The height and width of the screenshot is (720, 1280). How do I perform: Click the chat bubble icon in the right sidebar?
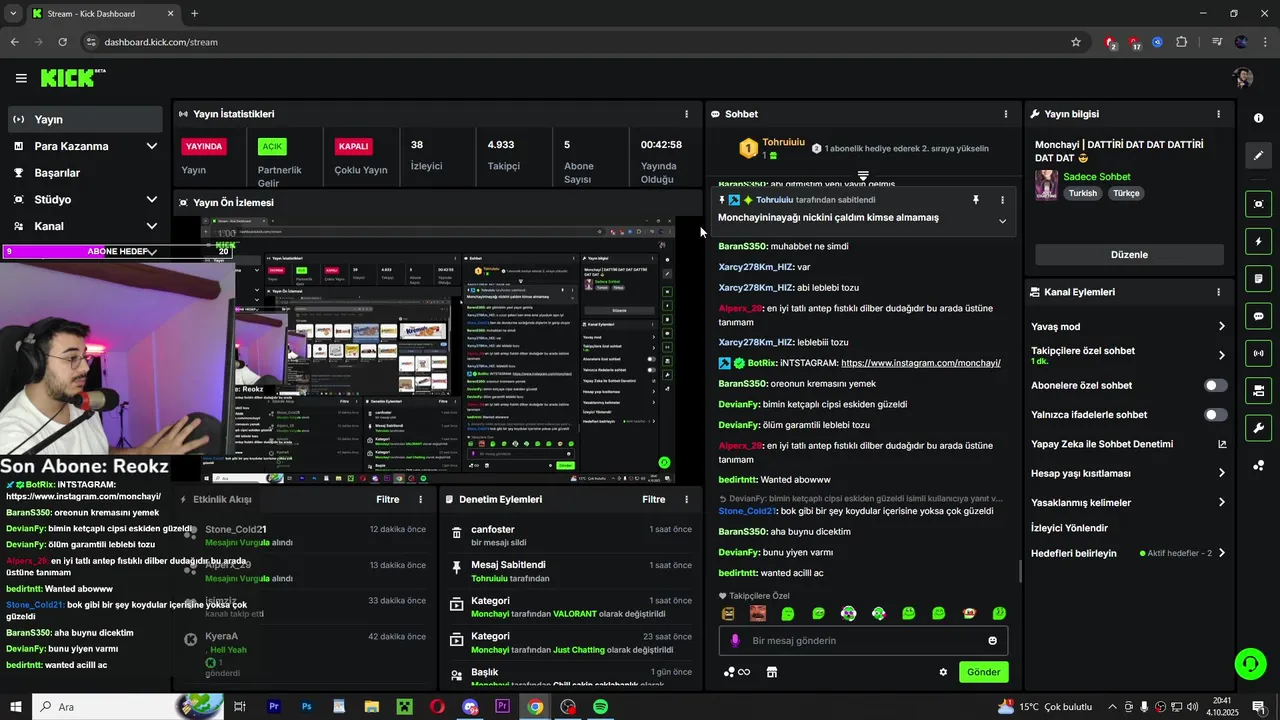[1258, 316]
